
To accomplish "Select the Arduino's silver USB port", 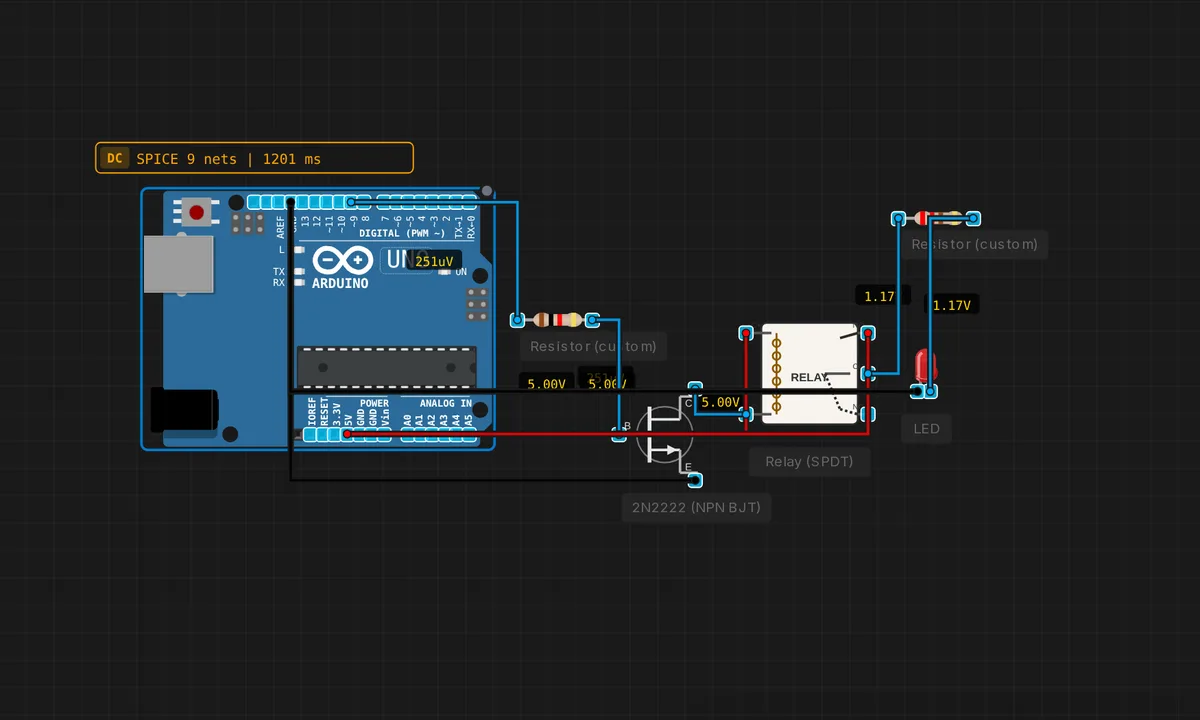I will pyautogui.click(x=178, y=264).
